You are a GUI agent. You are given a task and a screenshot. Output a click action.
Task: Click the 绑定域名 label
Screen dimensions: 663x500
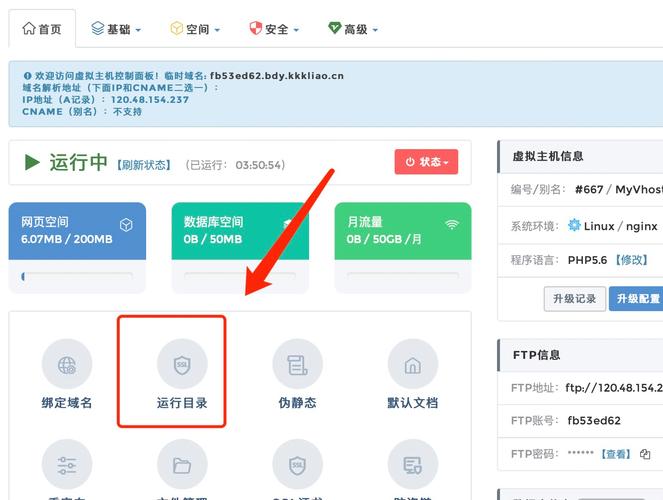pyautogui.click(x=67, y=403)
